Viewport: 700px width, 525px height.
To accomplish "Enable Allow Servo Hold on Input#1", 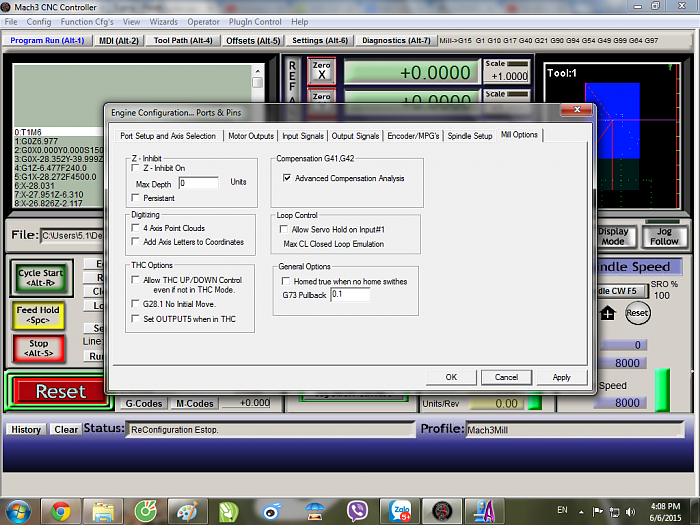I will pyautogui.click(x=283, y=229).
